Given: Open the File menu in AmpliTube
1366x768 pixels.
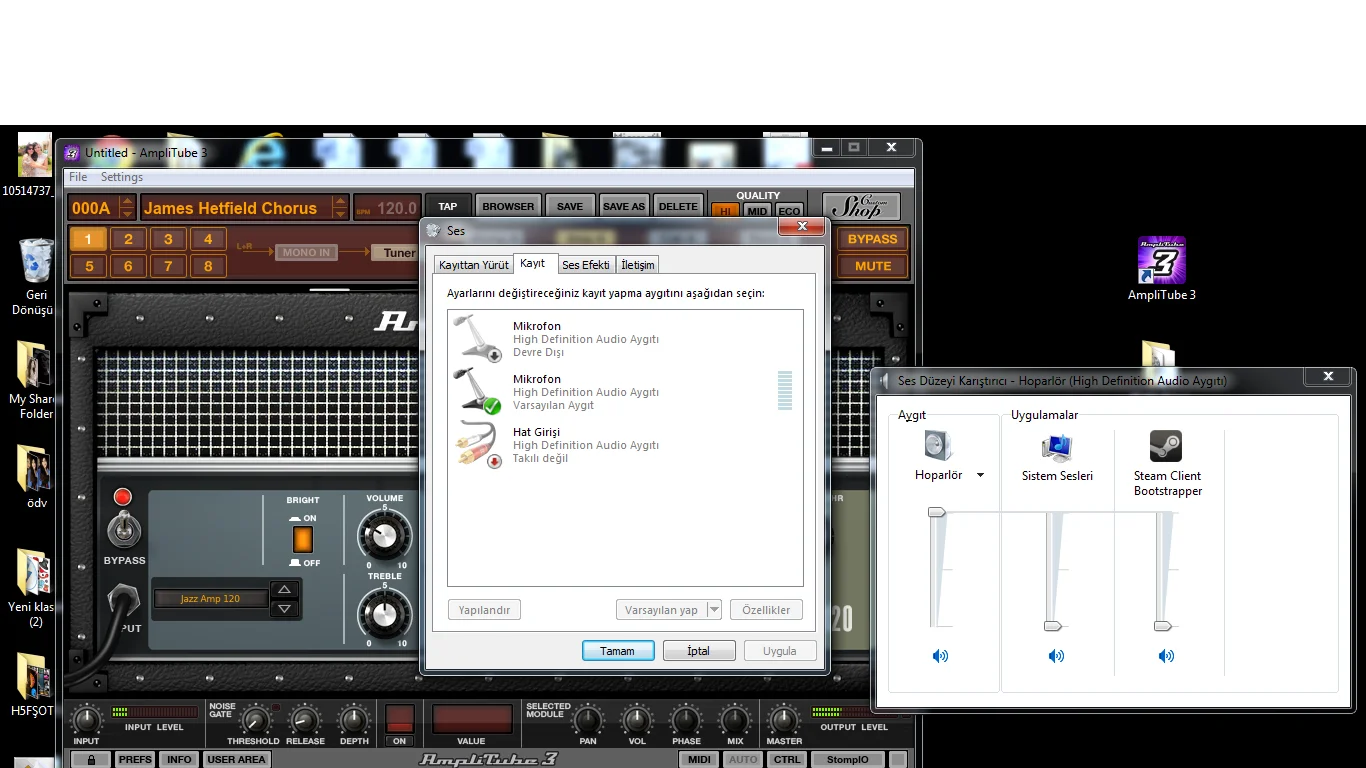Looking at the screenshot, I should point(78,177).
